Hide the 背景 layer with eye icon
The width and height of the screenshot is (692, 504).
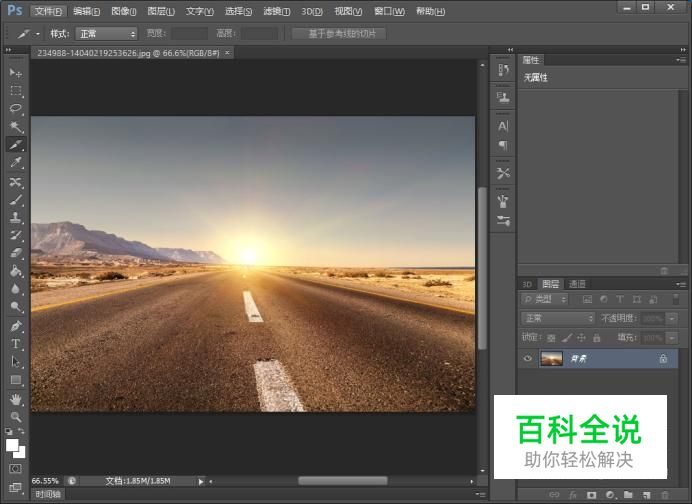tap(528, 358)
